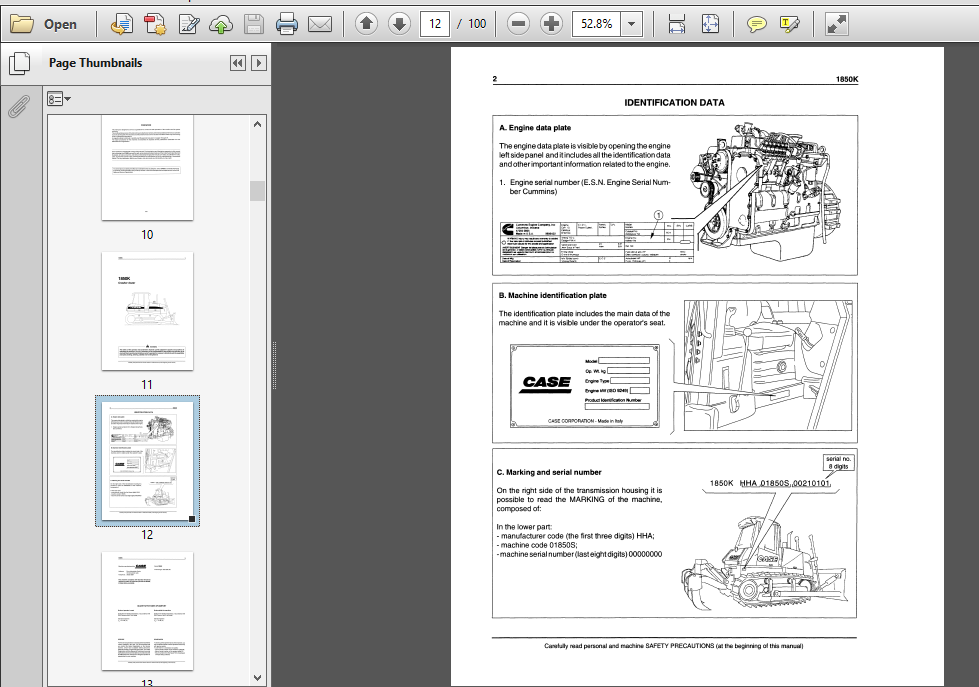Screen dimensions: 979x687
Task: Click the safety precautions footer text
Action: tap(674, 646)
